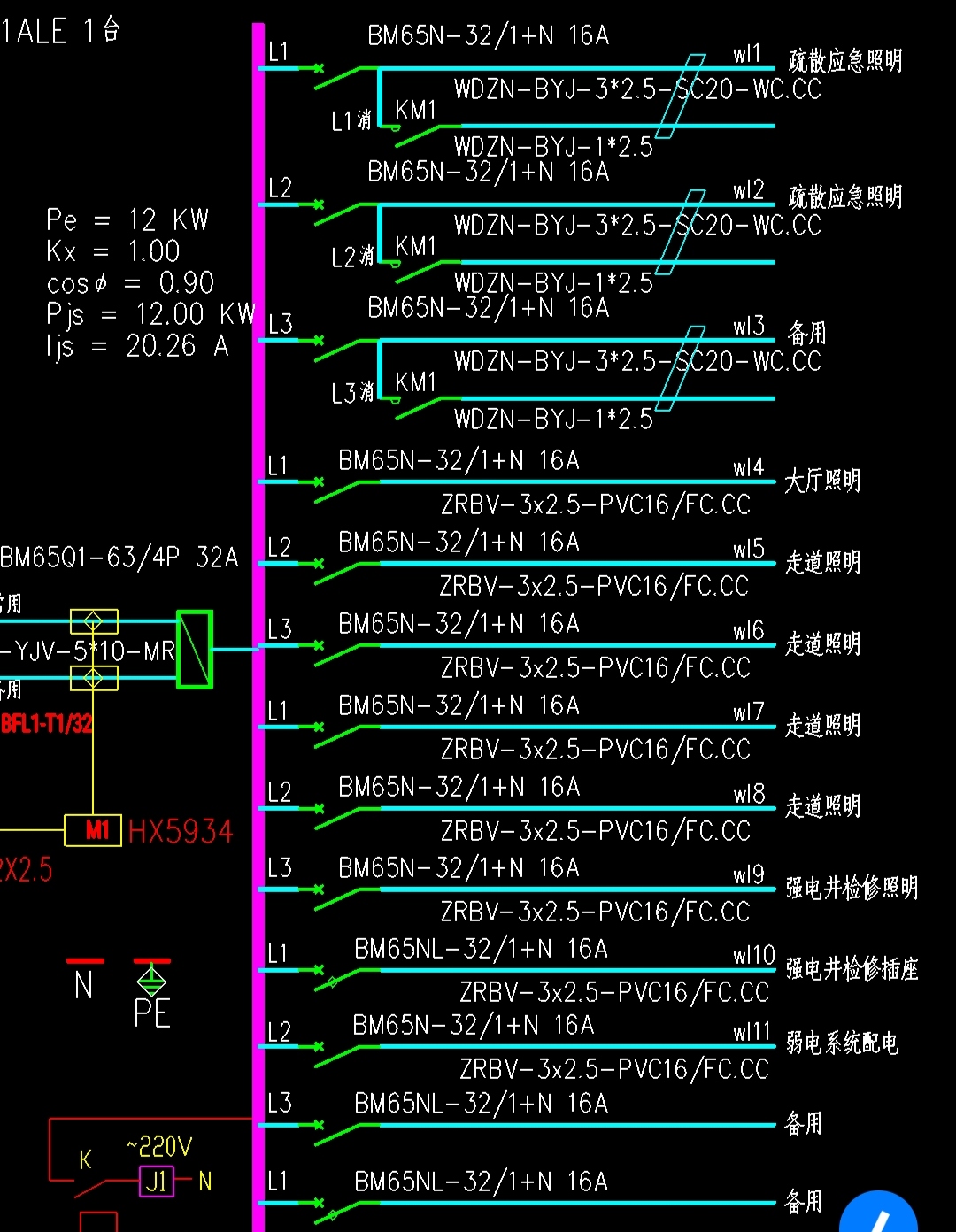Select the 'wl7' circuit number
This screenshot has height=1232, width=956.
pyautogui.click(x=748, y=712)
